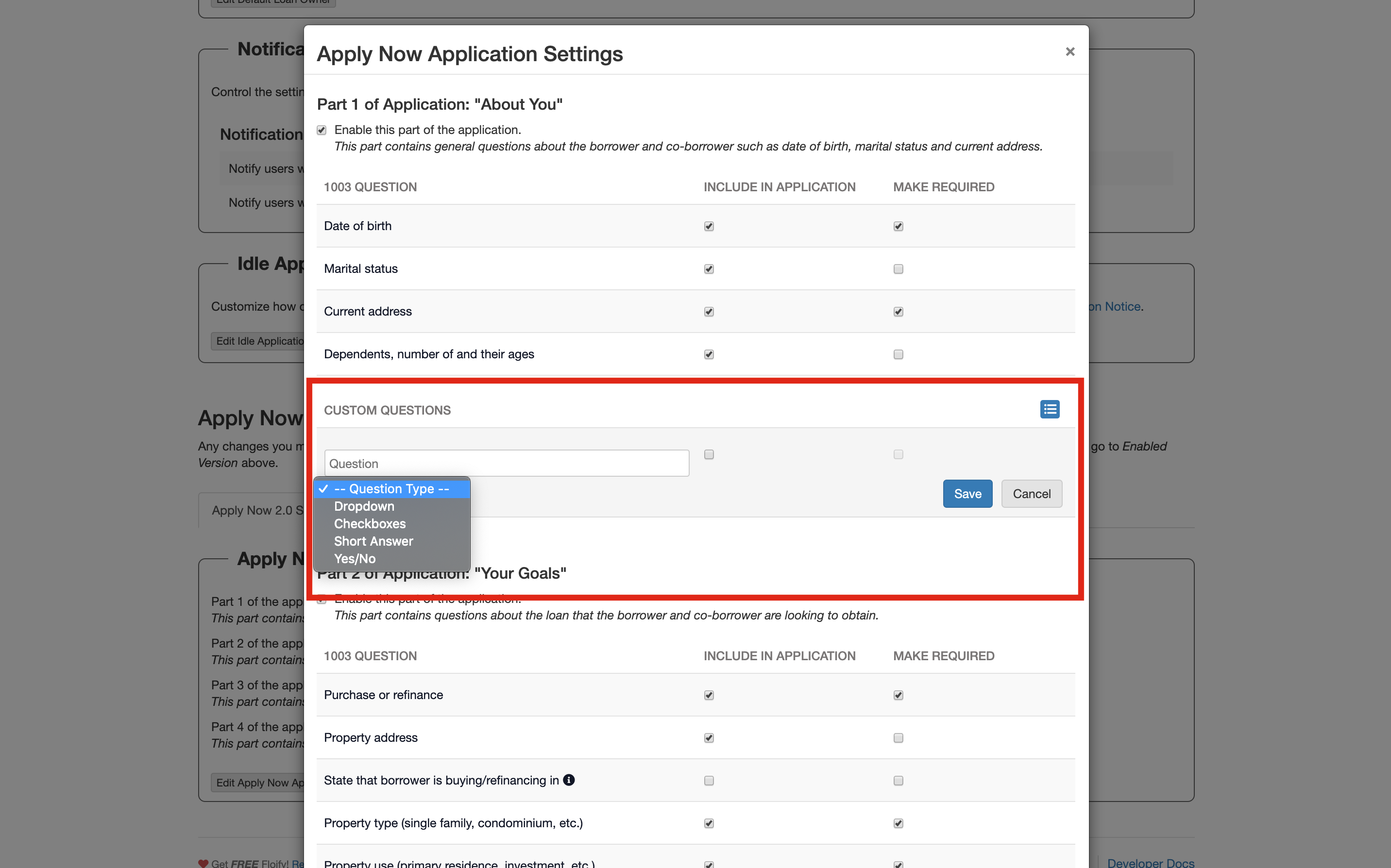Open the Developer Docs link
The height and width of the screenshot is (868, 1391).
tap(1151, 863)
